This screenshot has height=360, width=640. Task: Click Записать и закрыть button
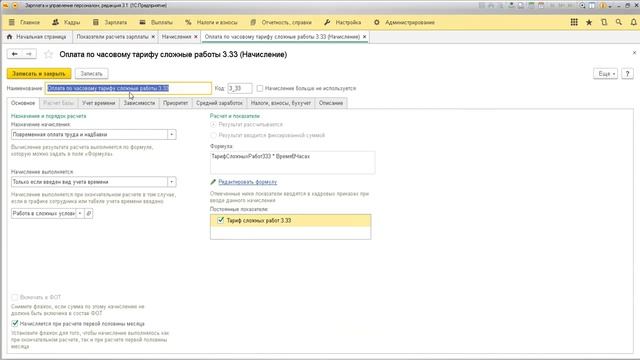[x=39, y=74]
